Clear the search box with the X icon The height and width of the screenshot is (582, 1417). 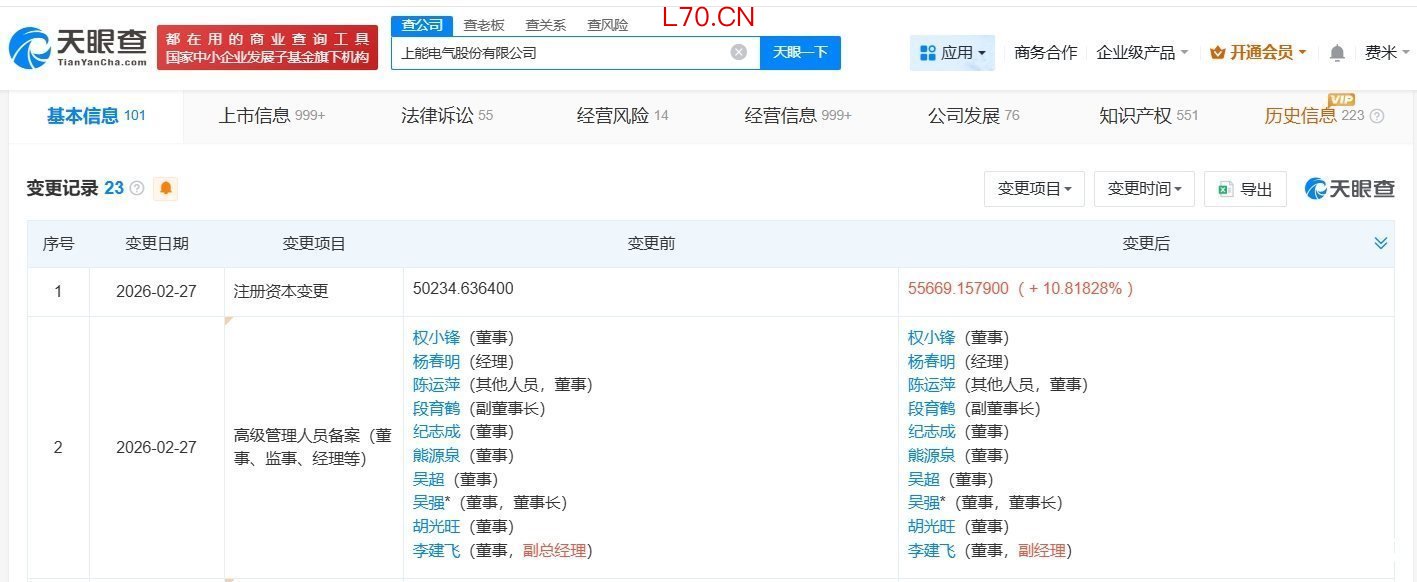739,52
